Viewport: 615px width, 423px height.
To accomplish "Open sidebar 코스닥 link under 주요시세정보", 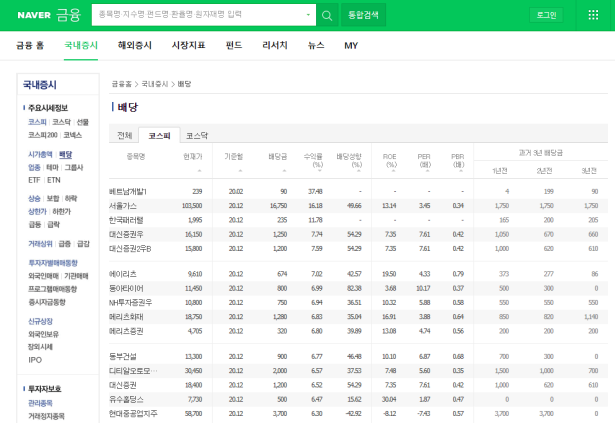I will pyautogui.click(x=62, y=122).
